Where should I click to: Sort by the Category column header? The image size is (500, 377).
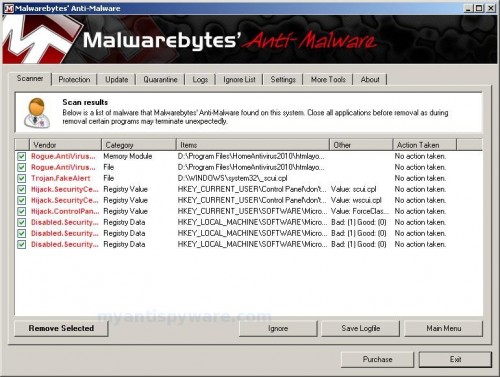tap(139, 145)
